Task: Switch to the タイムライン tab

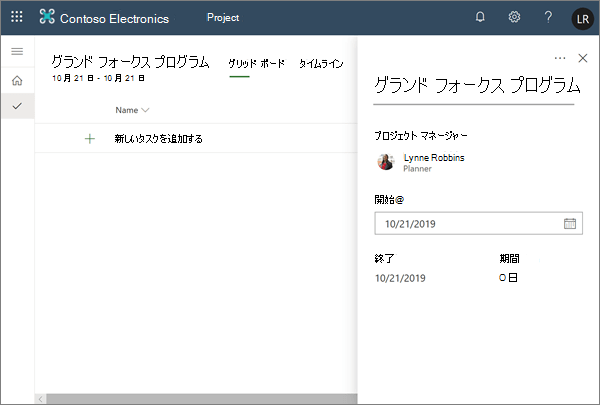Action: pyautogui.click(x=321, y=64)
